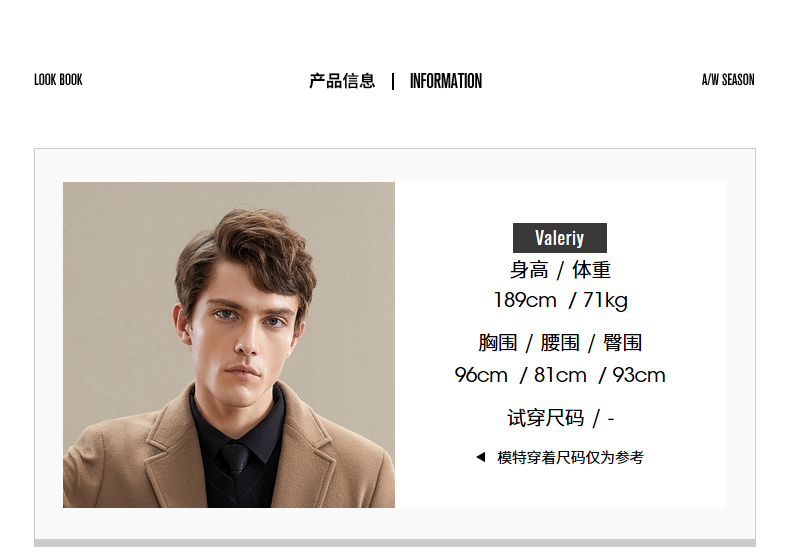
Task: Click the A/W SEASON label
Action: 728,80
